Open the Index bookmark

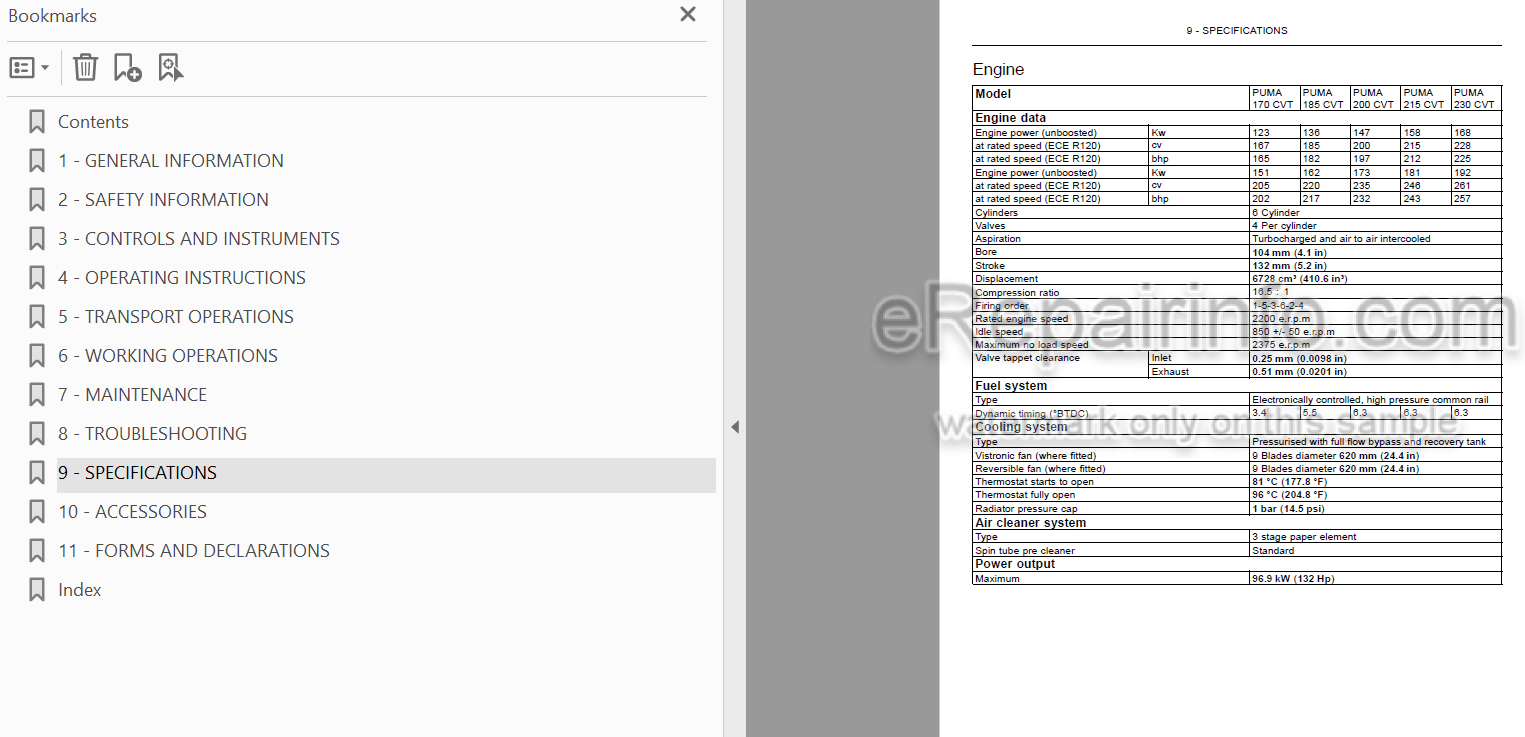pos(80,590)
